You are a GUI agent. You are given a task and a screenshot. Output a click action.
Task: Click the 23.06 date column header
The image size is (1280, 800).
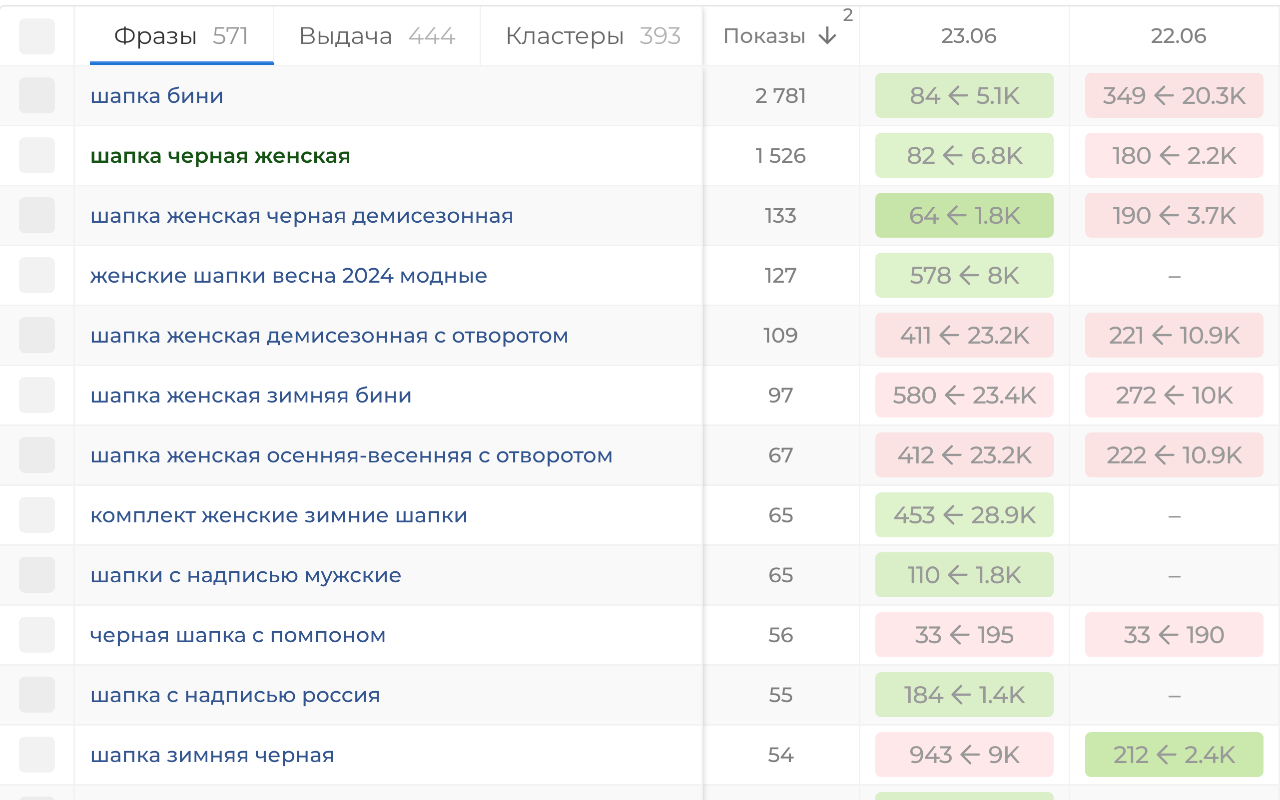[968, 36]
